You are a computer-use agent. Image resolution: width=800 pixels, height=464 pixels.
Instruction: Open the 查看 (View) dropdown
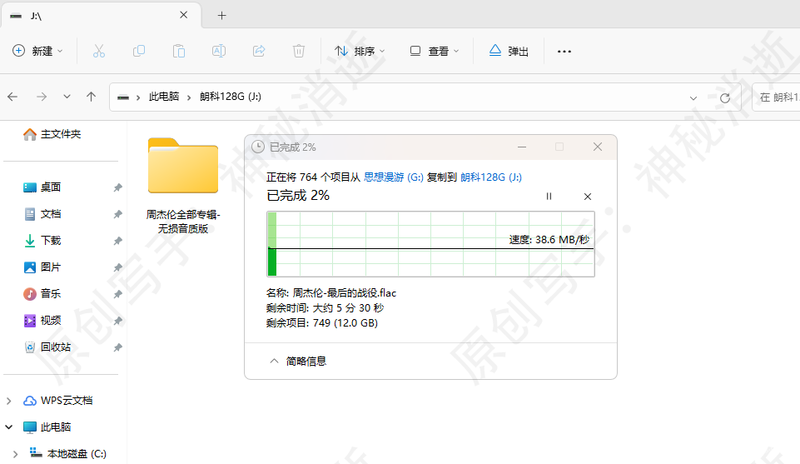pos(434,51)
